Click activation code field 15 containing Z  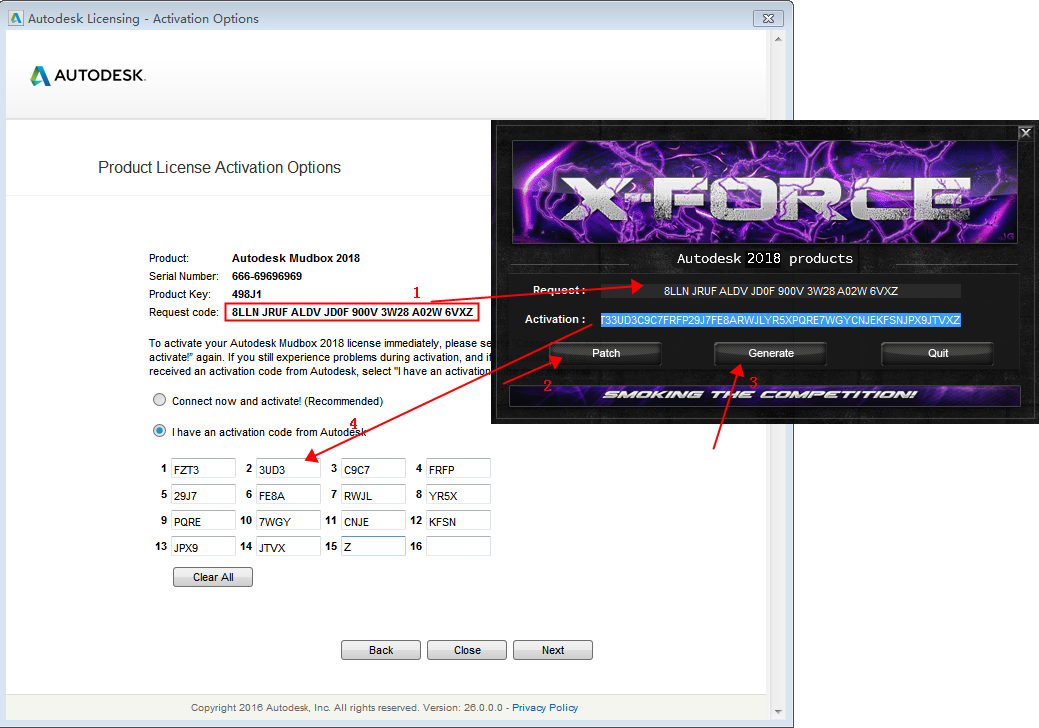[x=373, y=546]
